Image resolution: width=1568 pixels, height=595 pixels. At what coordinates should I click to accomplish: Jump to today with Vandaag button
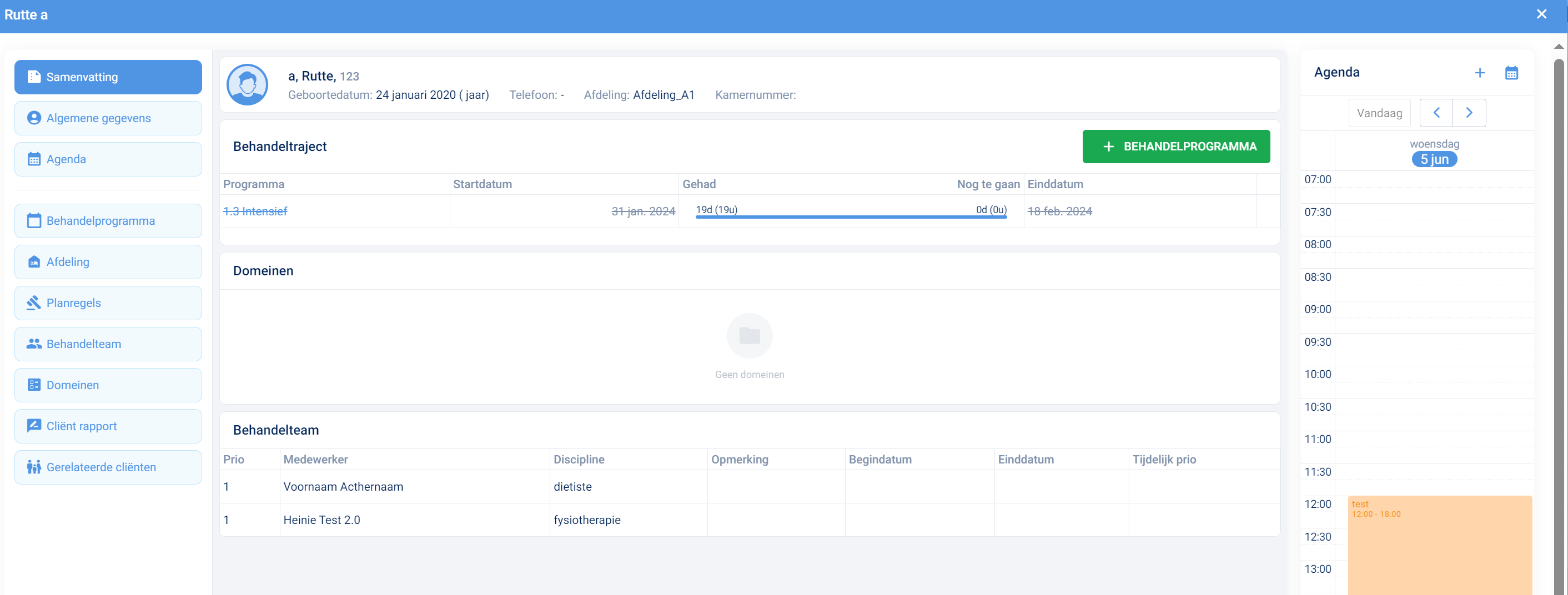[1379, 113]
